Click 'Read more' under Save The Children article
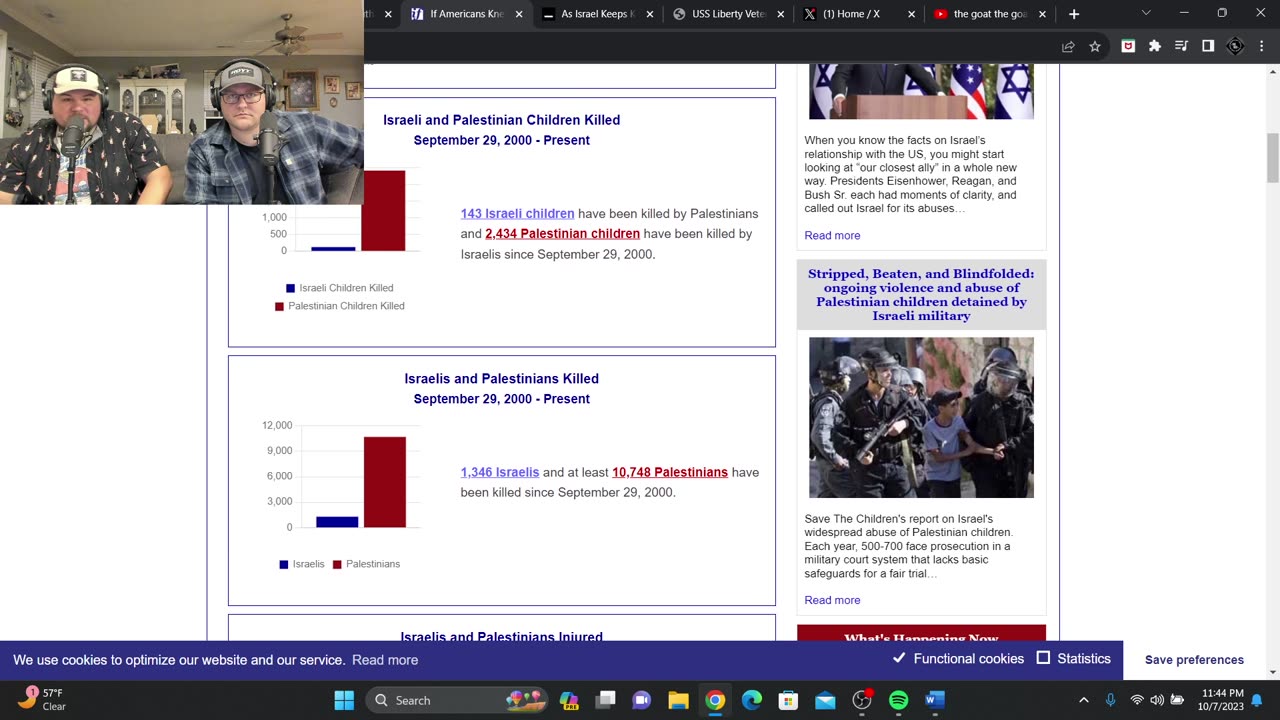Viewport: 1280px width, 720px height. [x=832, y=600]
